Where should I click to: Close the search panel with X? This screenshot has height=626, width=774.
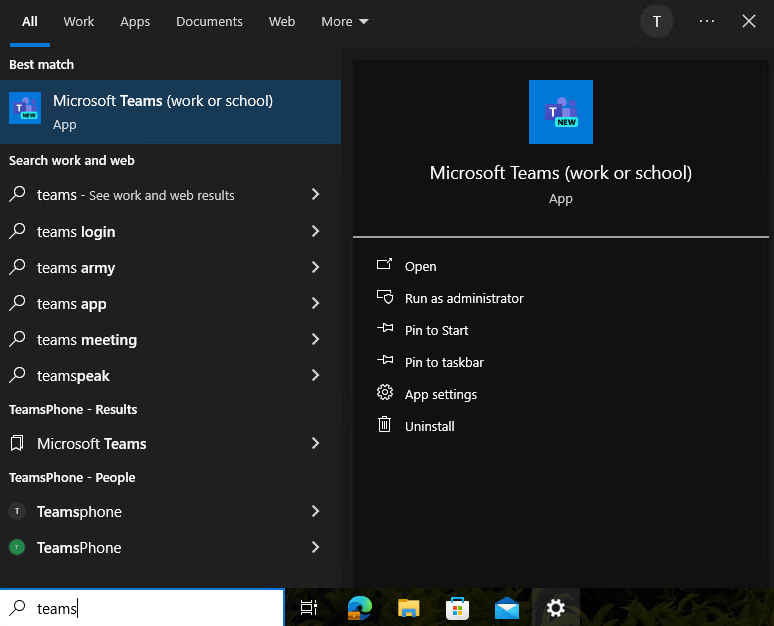(x=749, y=21)
